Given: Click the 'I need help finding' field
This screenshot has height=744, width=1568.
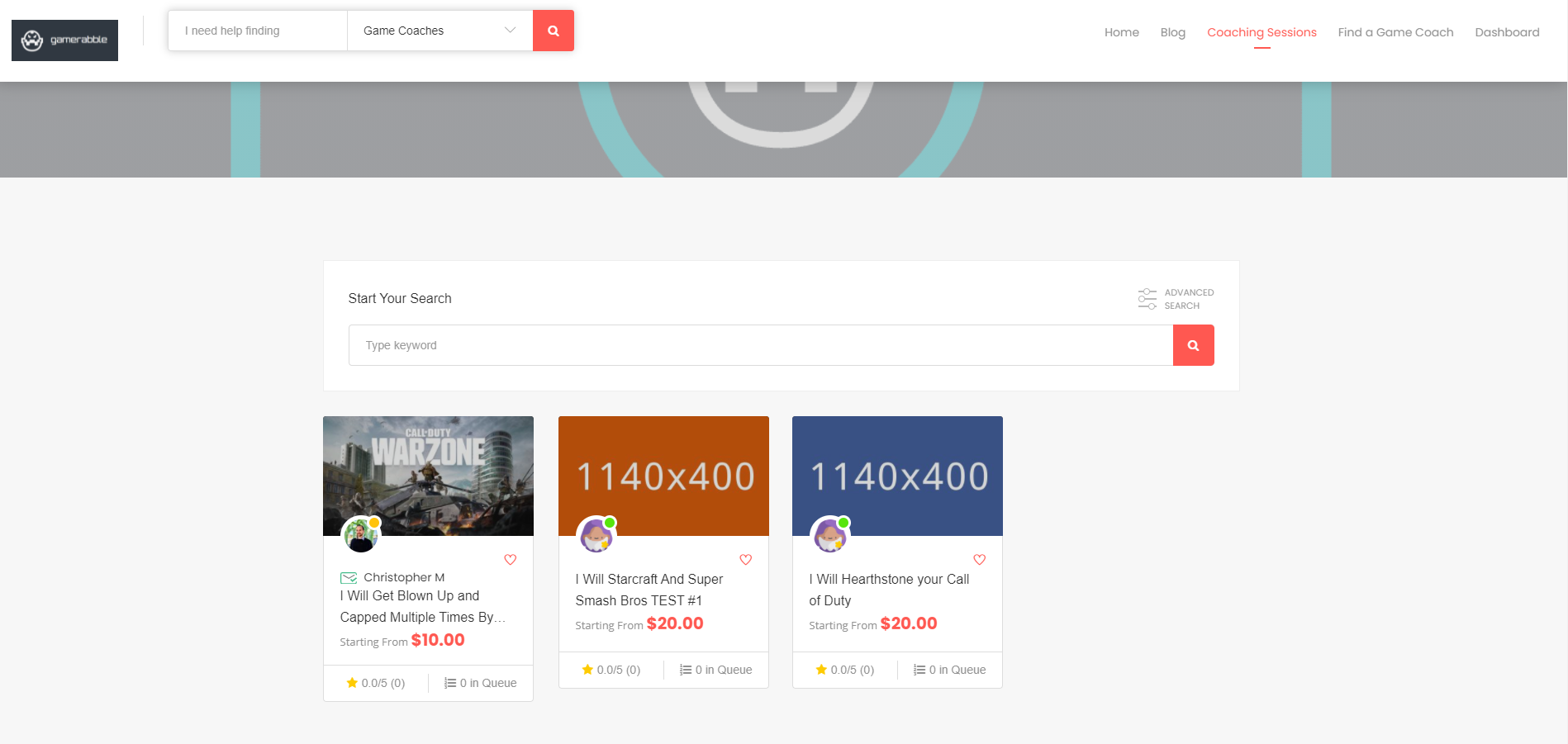Looking at the screenshot, I should 258,31.
